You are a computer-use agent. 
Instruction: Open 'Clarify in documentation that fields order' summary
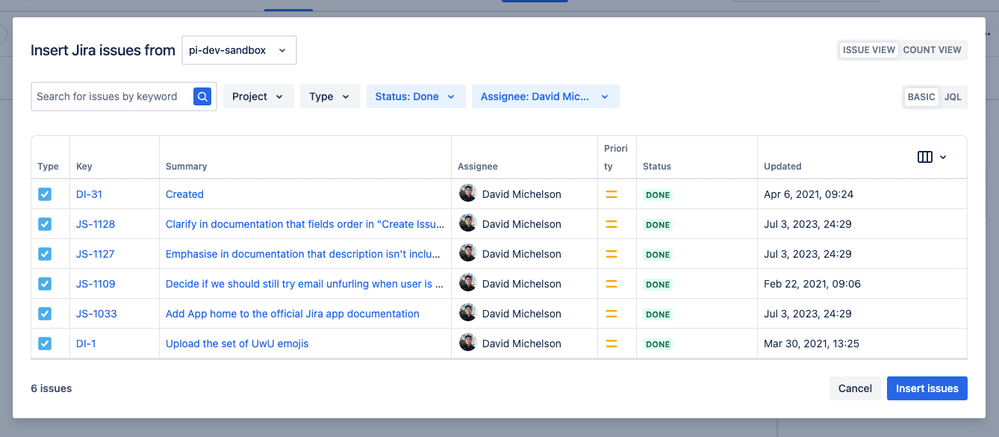(x=305, y=224)
